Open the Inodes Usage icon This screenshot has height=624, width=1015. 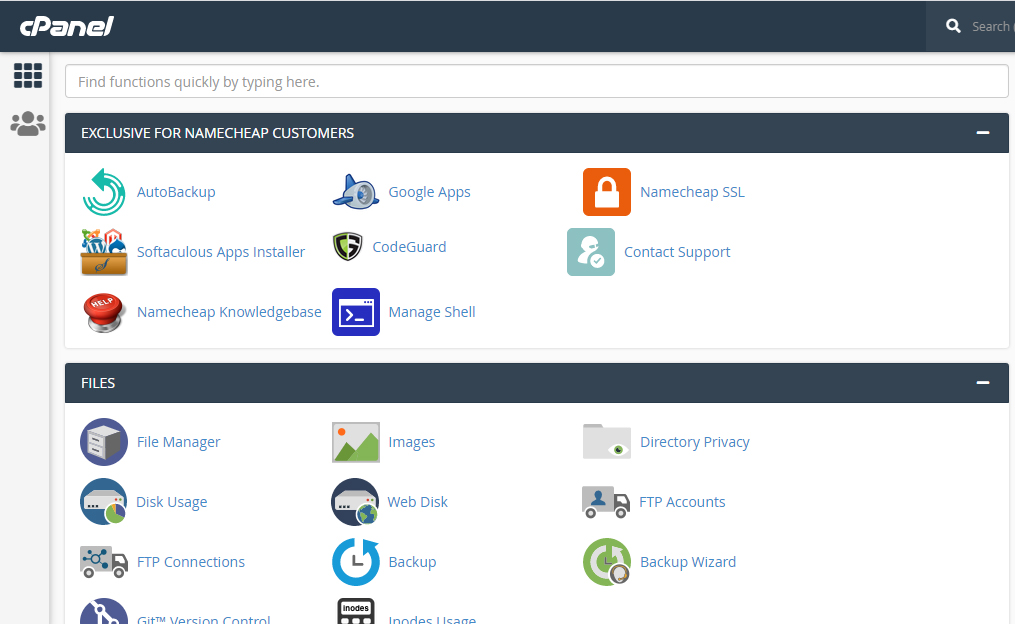356,612
